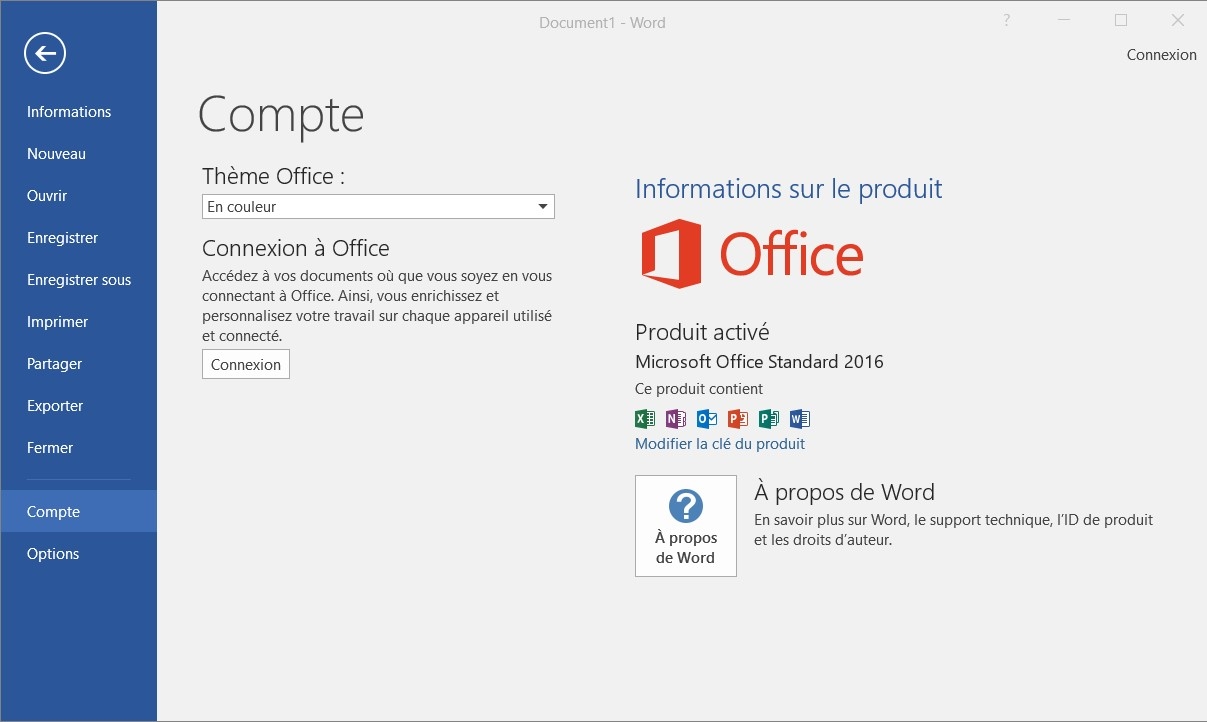
Task: Click the Word icon under Ce produit contient
Action: 799,419
